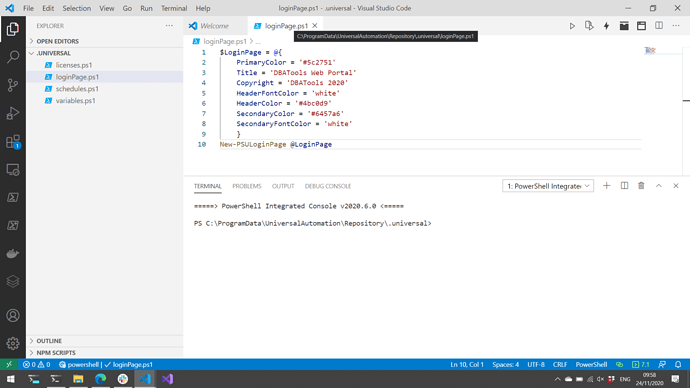690x388 pixels.
Task: Open Microsoft Edge from the taskbar
Action: coord(100,379)
